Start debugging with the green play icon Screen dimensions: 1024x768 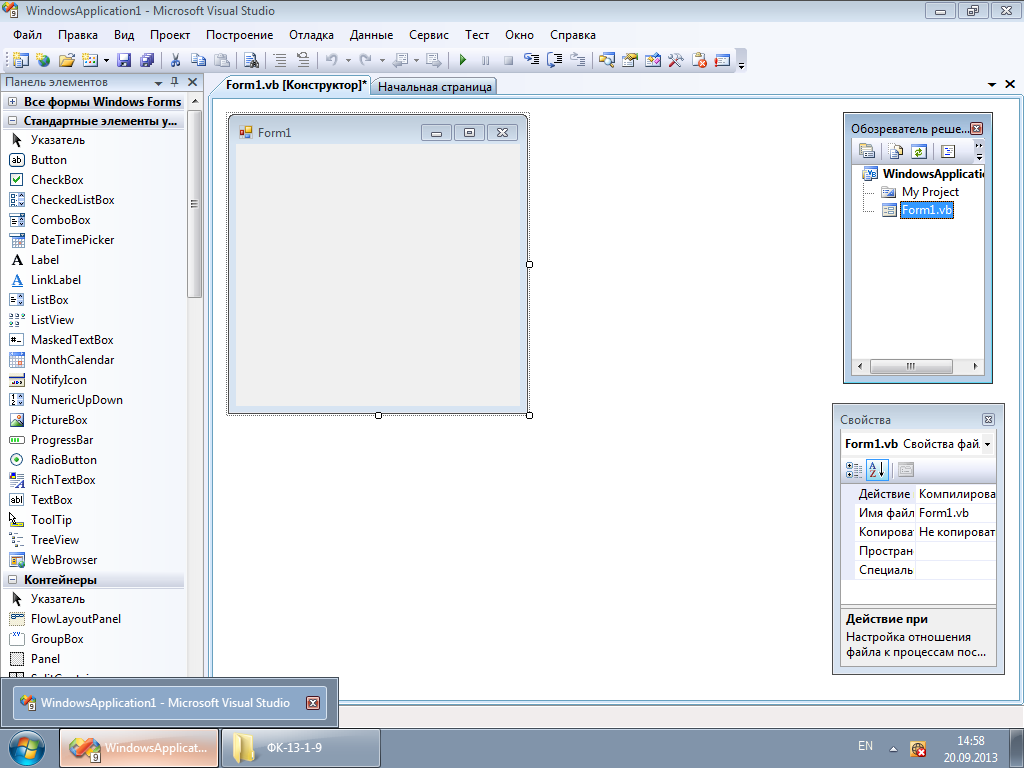[x=462, y=60]
